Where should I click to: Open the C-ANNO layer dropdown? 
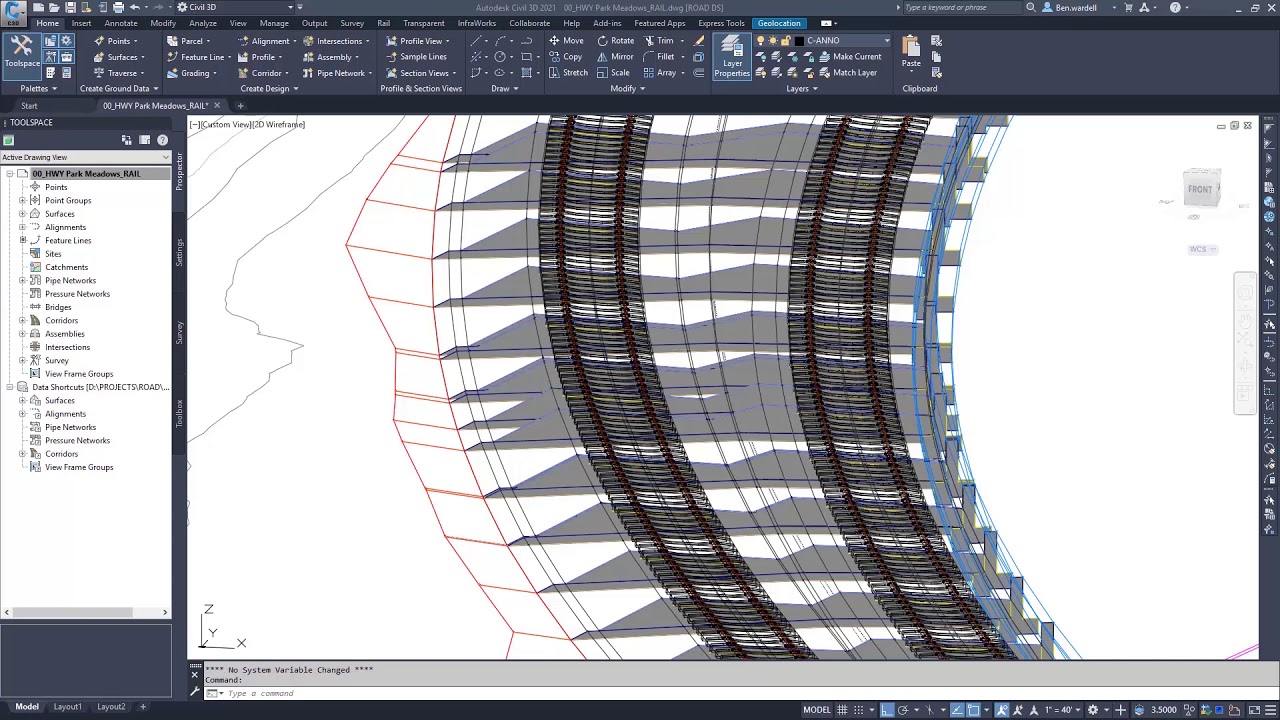coord(886,41)
